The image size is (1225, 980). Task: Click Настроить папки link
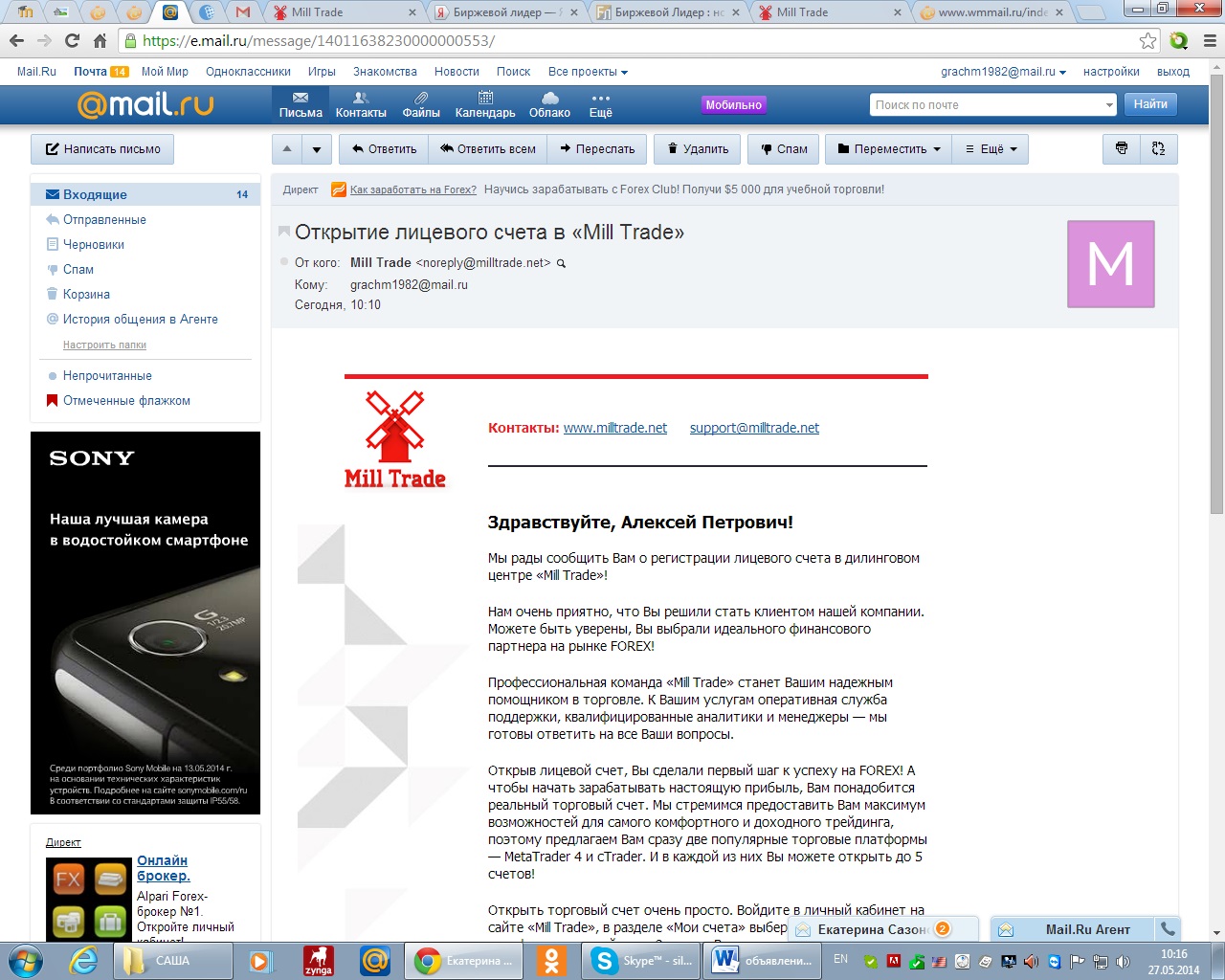[x=104, y=345]
